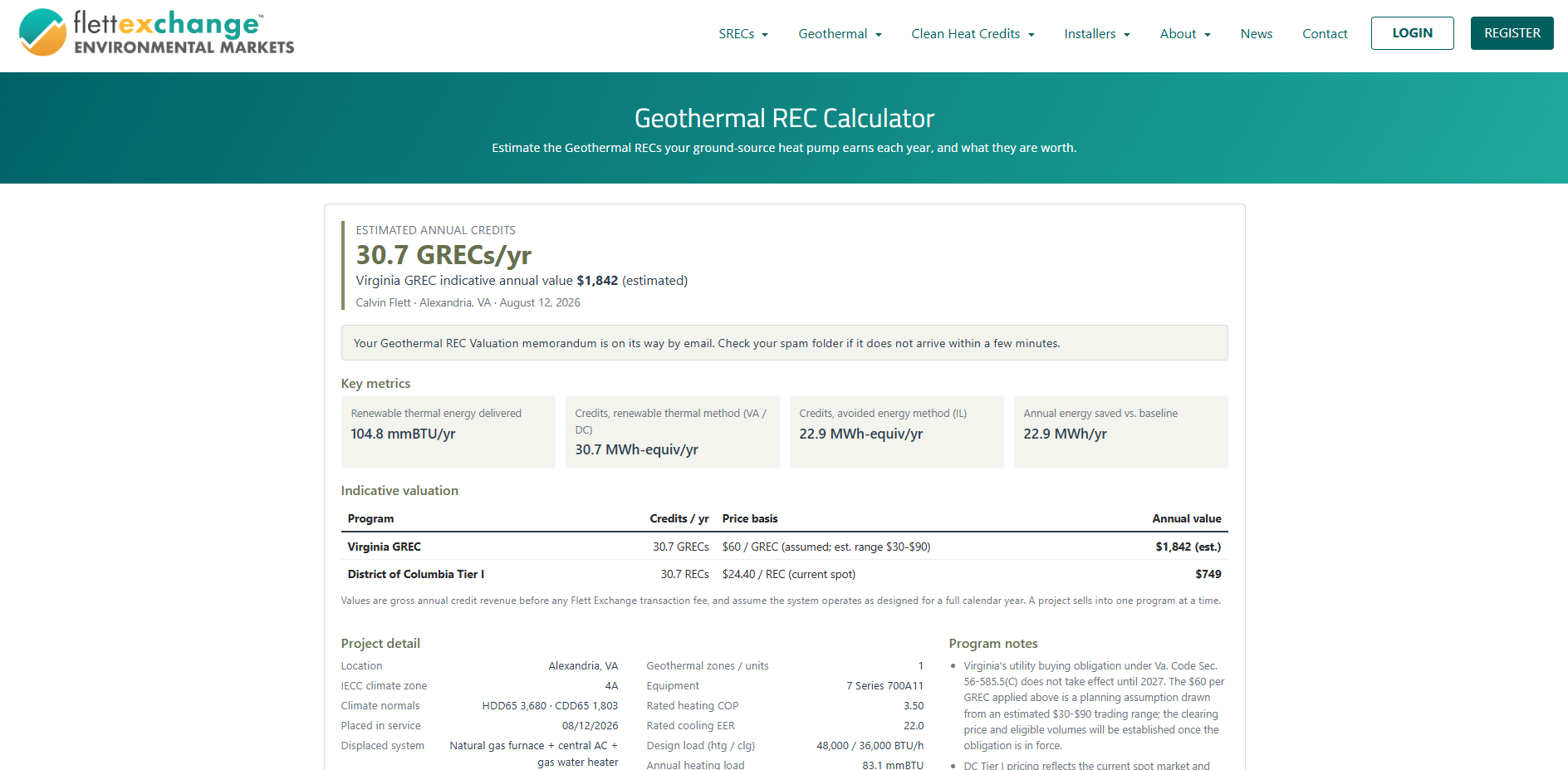Image resolution: width=1568 pixels, height=770 pixels.
Task: Click the rated cooling EER value 22.0
Action: 914,726
